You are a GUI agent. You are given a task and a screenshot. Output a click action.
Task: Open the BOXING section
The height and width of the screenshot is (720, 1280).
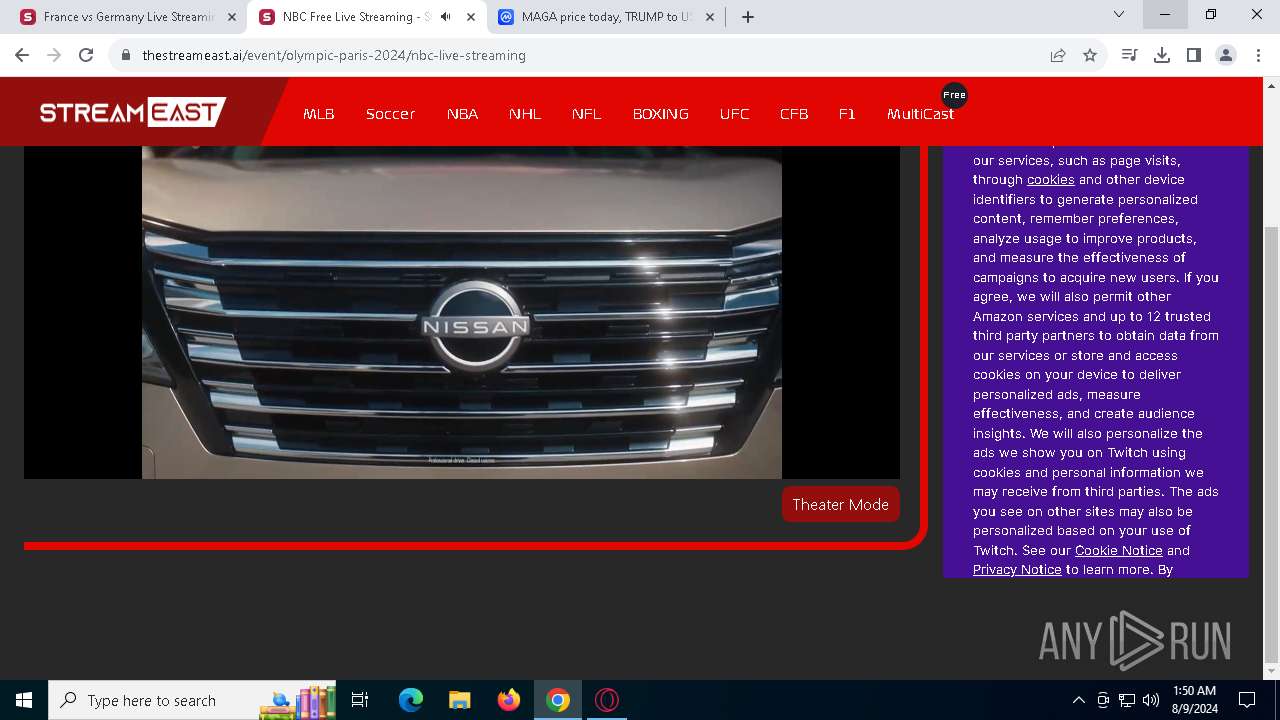pyautogui.click(x=661, y=114)
